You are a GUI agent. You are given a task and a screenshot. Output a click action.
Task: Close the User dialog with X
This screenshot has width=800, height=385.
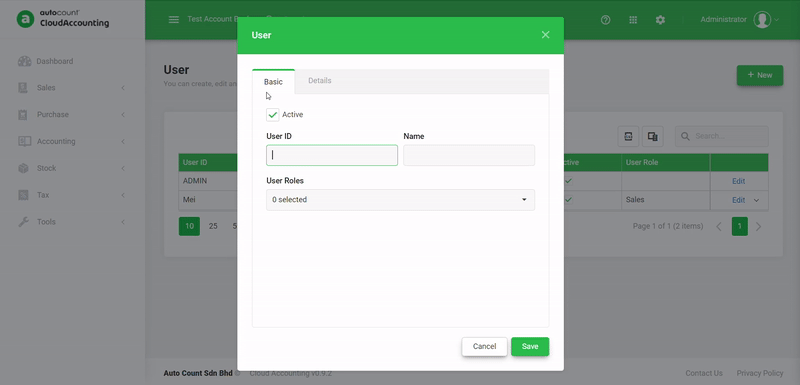click(545, 35)
